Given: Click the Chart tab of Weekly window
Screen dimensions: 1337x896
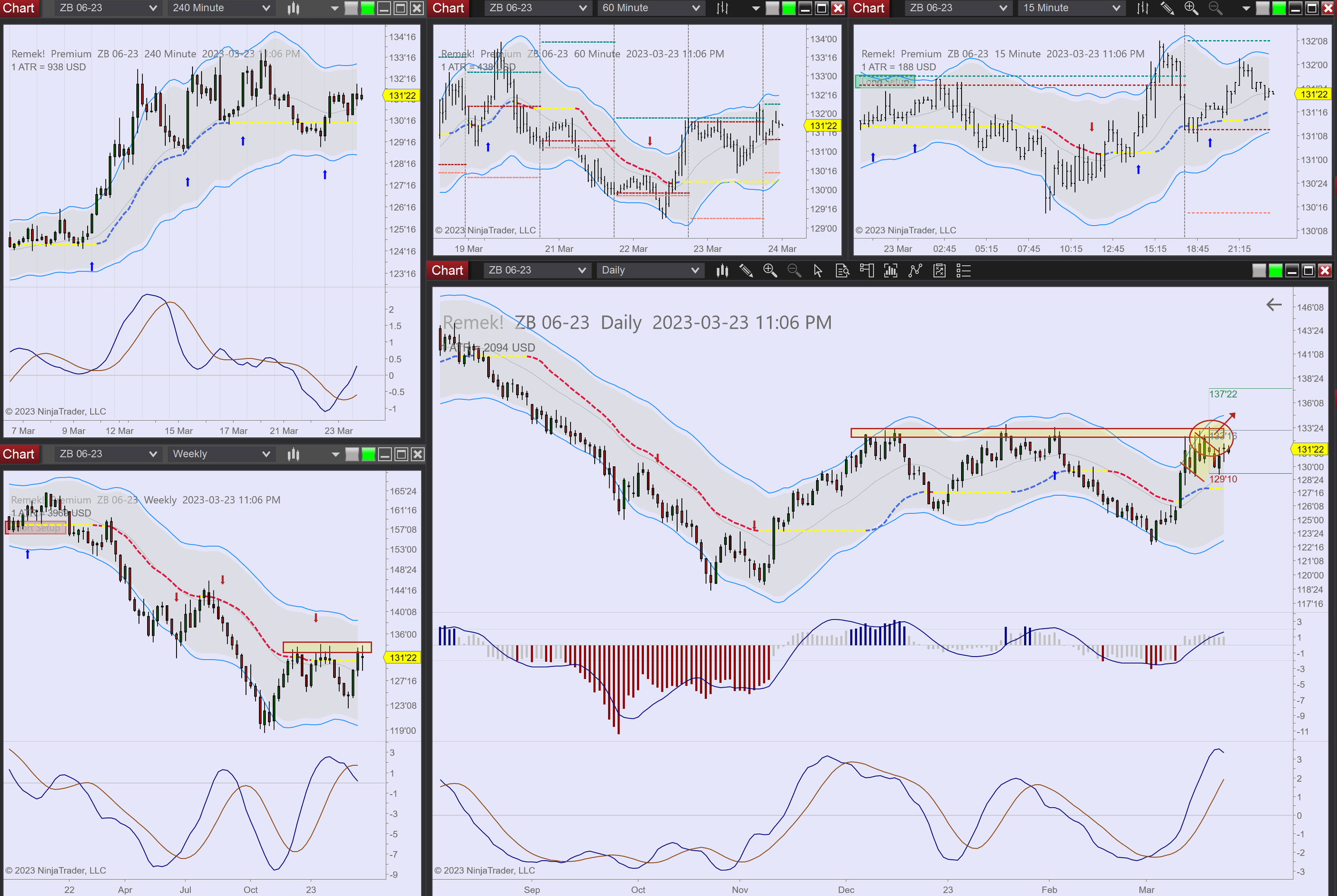Looking at the screenshot, I should coord(19,454).
